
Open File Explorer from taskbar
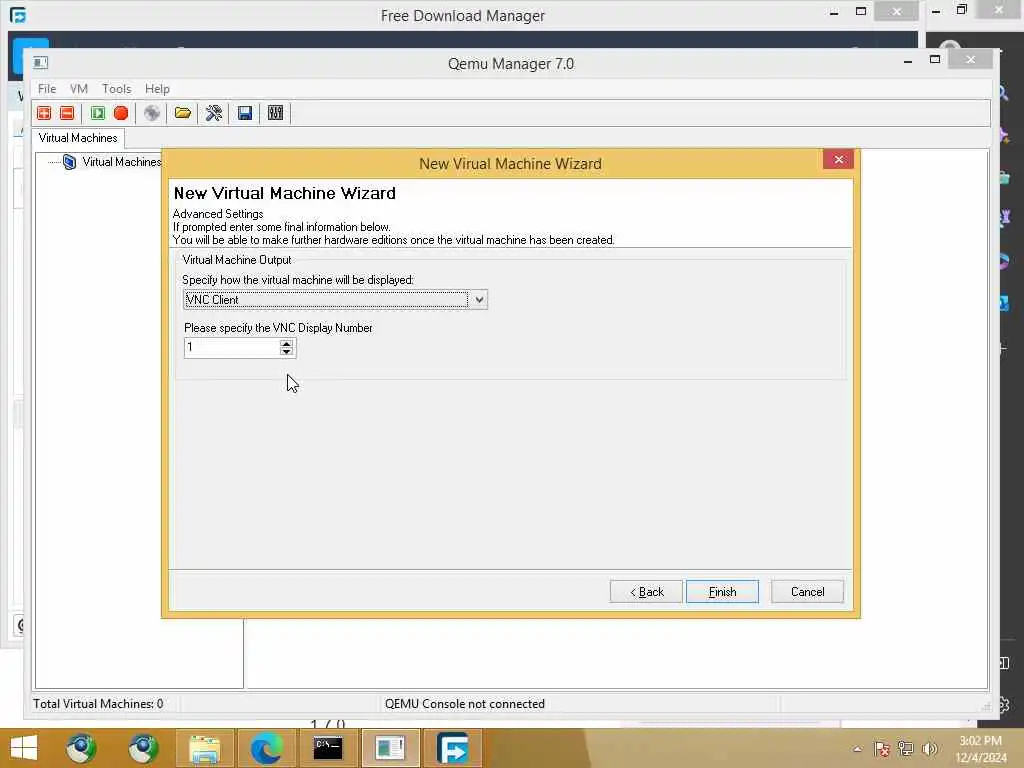pyautogui.click(x=204, y=748)
